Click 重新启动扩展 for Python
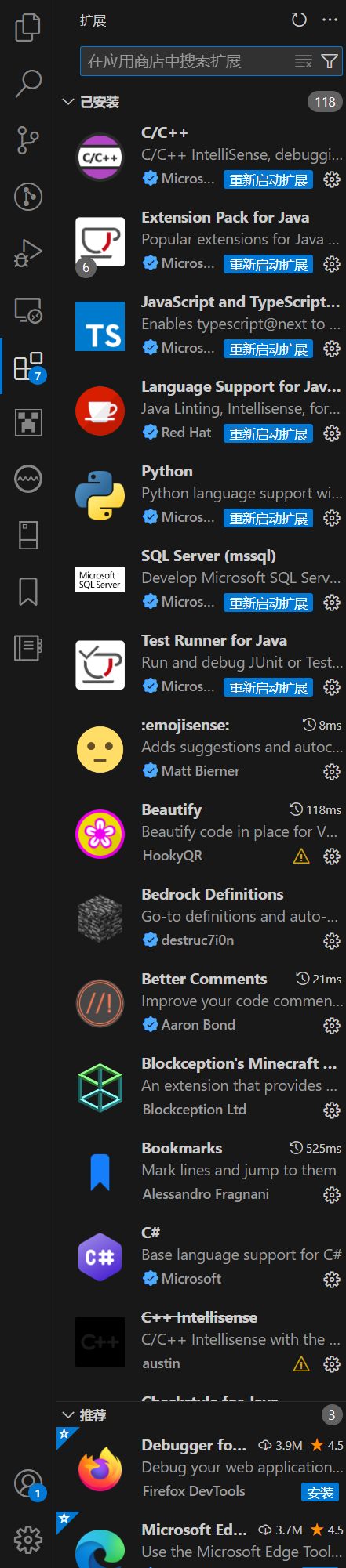346x1568 pixels. tap(268, 519)
